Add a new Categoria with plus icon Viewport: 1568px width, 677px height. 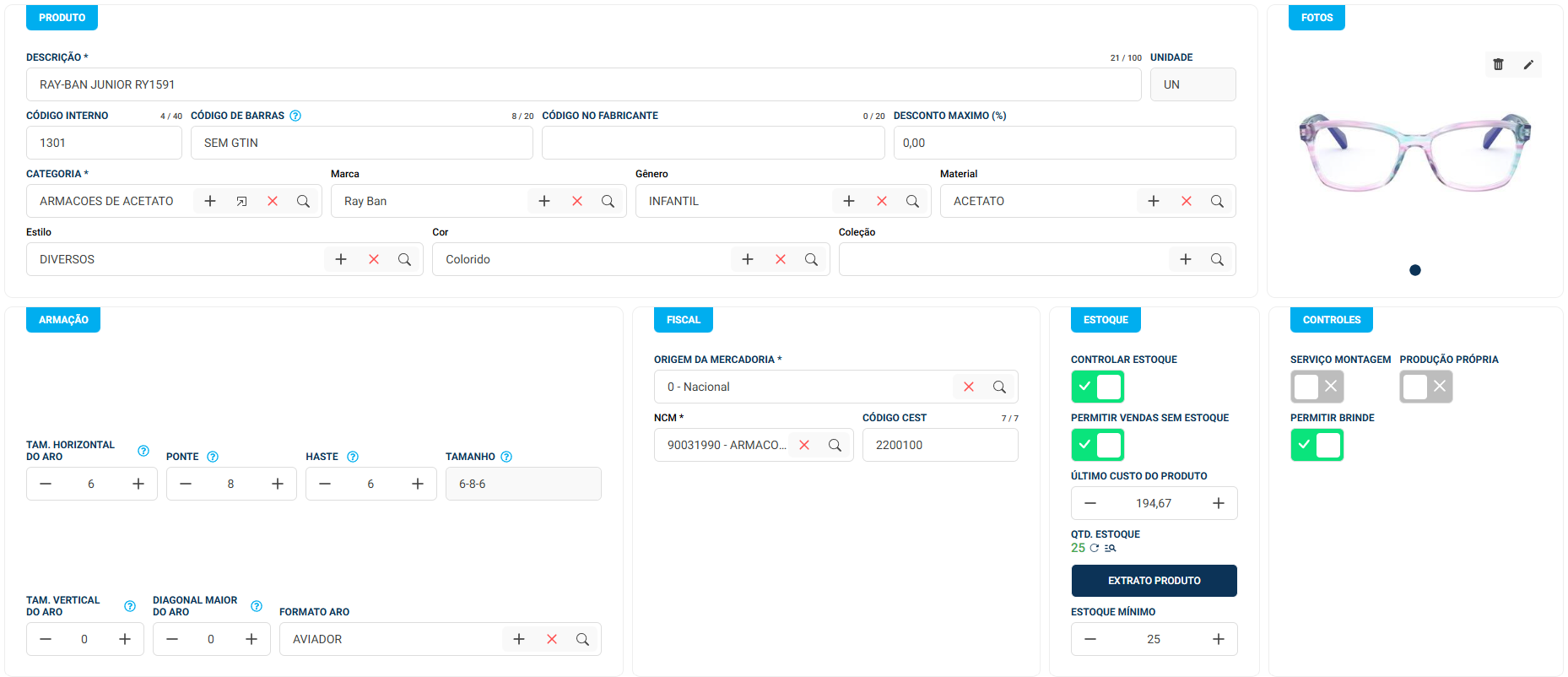(x=210, y=201)
